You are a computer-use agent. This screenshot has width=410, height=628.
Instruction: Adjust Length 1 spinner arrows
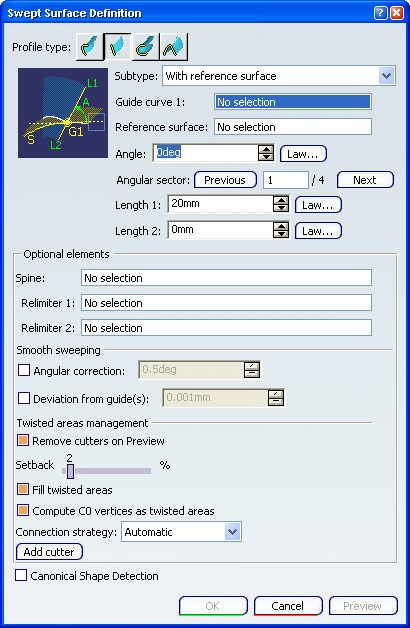coord(281,205)
